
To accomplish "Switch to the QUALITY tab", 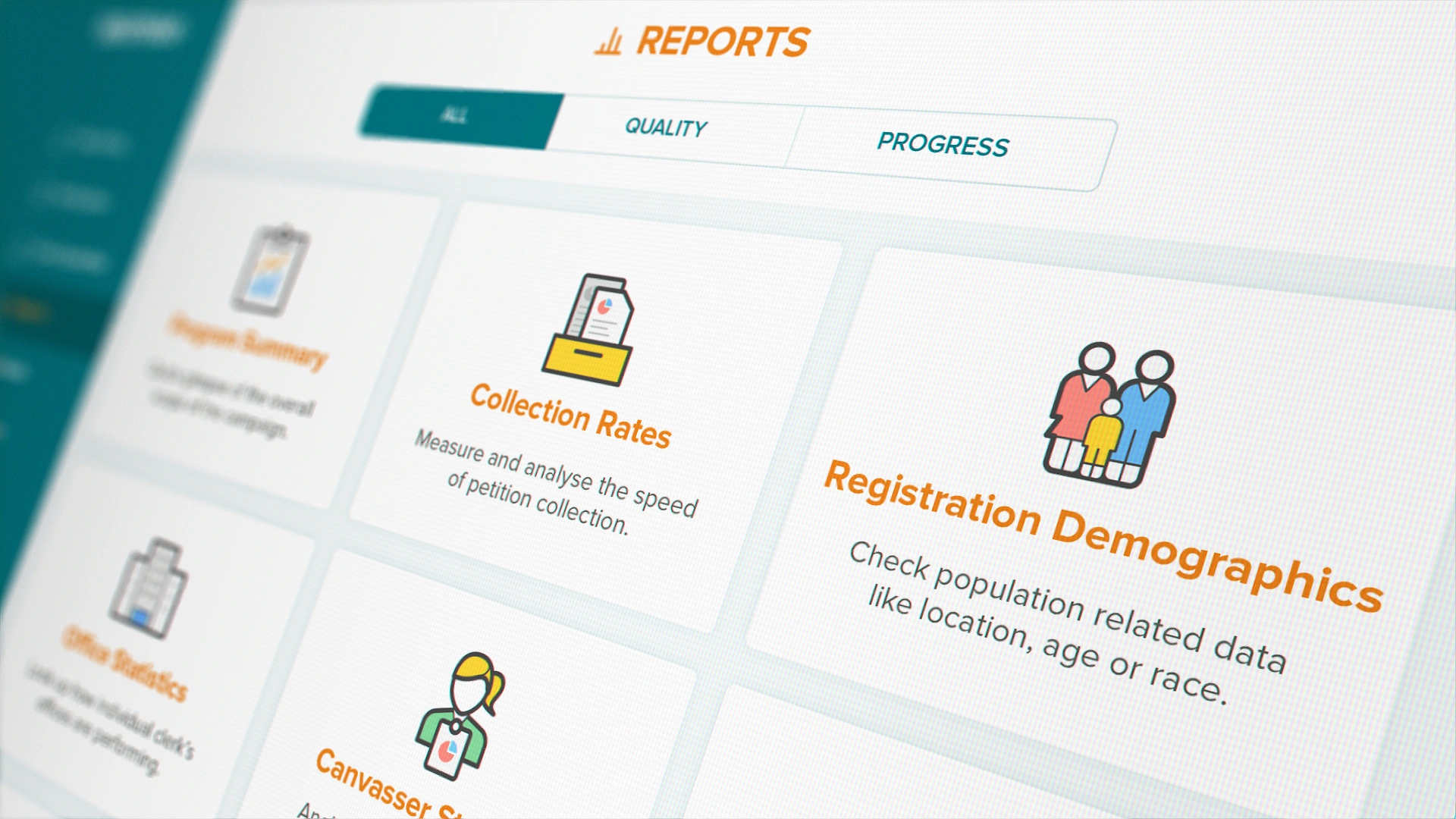I will 666,127.
